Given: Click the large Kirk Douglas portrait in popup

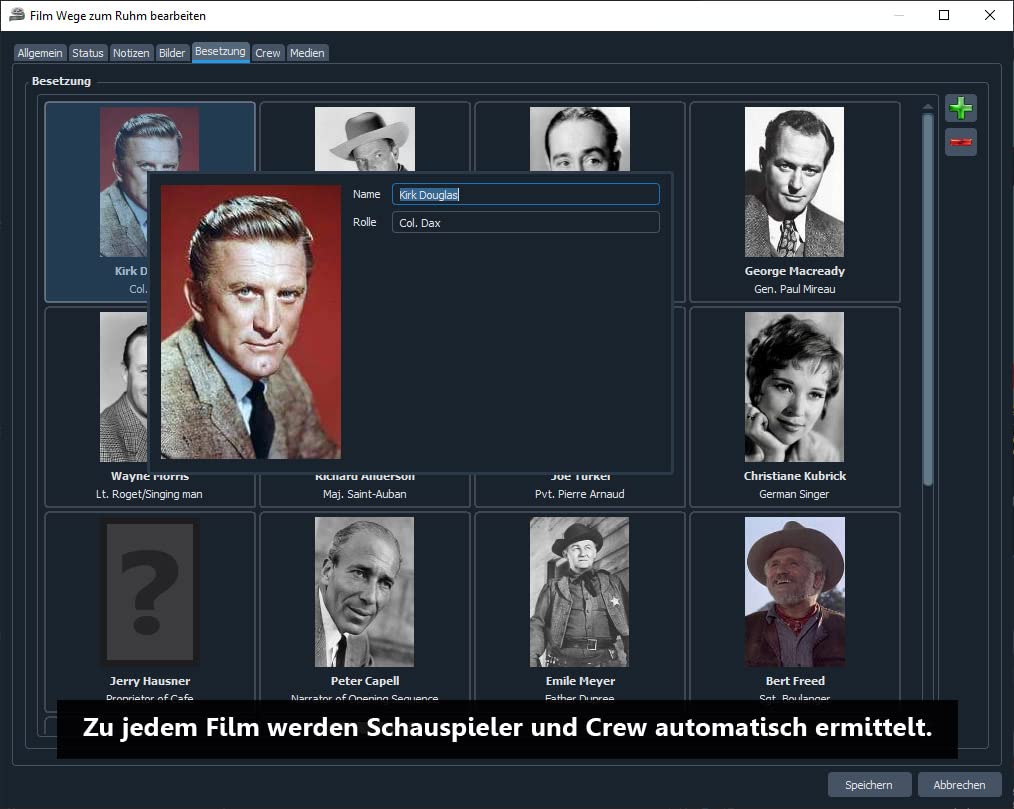Looking at the screenshot, I should pyautogui.click(x=251, y=322).
